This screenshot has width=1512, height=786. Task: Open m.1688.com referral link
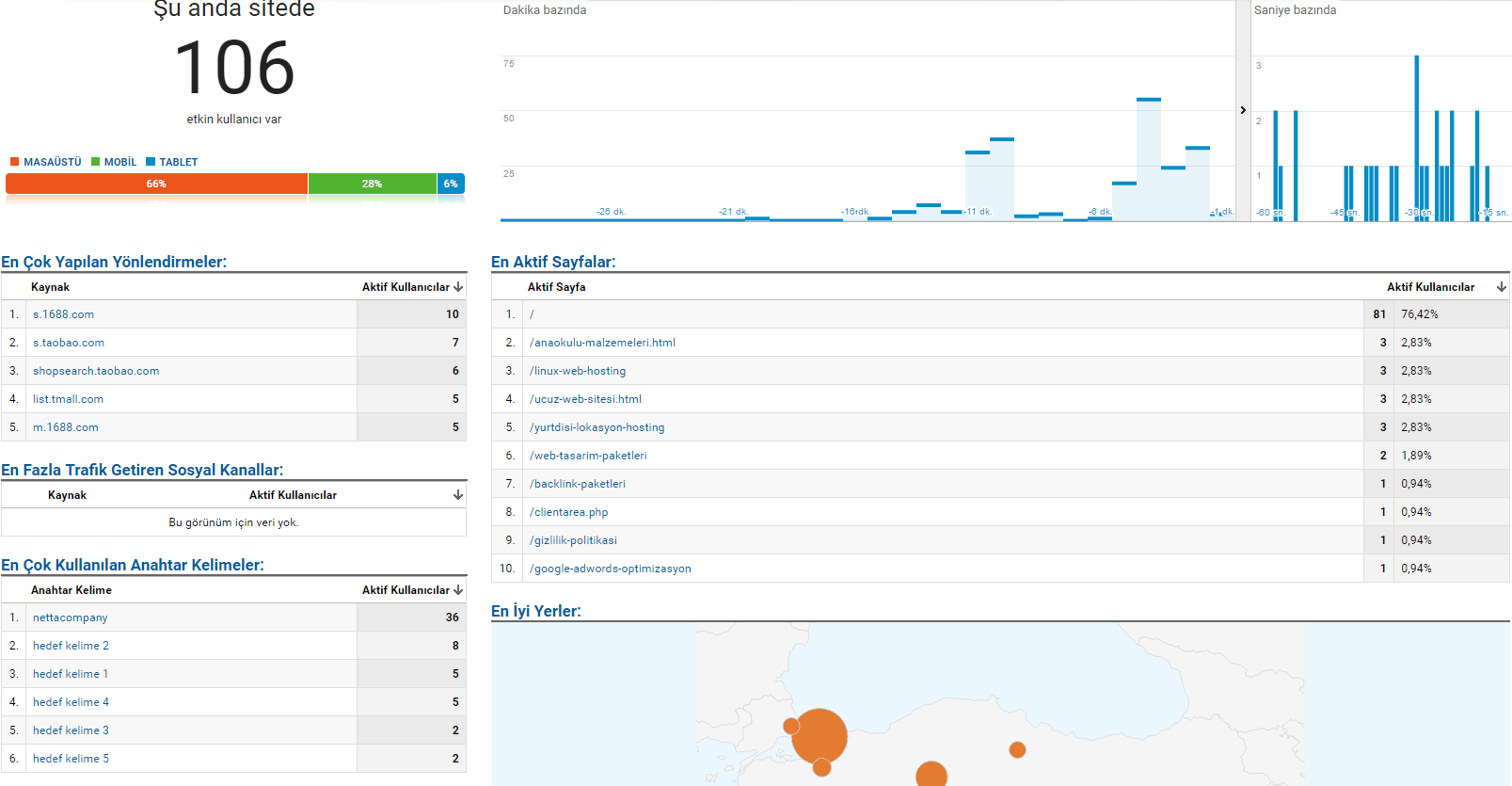(66, 427)
